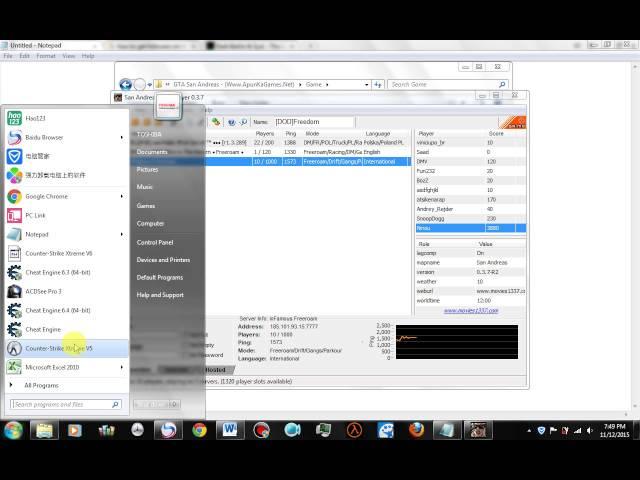Select SnoopDogg in the player list
This screenshot has height=480, width=640.
470,219
